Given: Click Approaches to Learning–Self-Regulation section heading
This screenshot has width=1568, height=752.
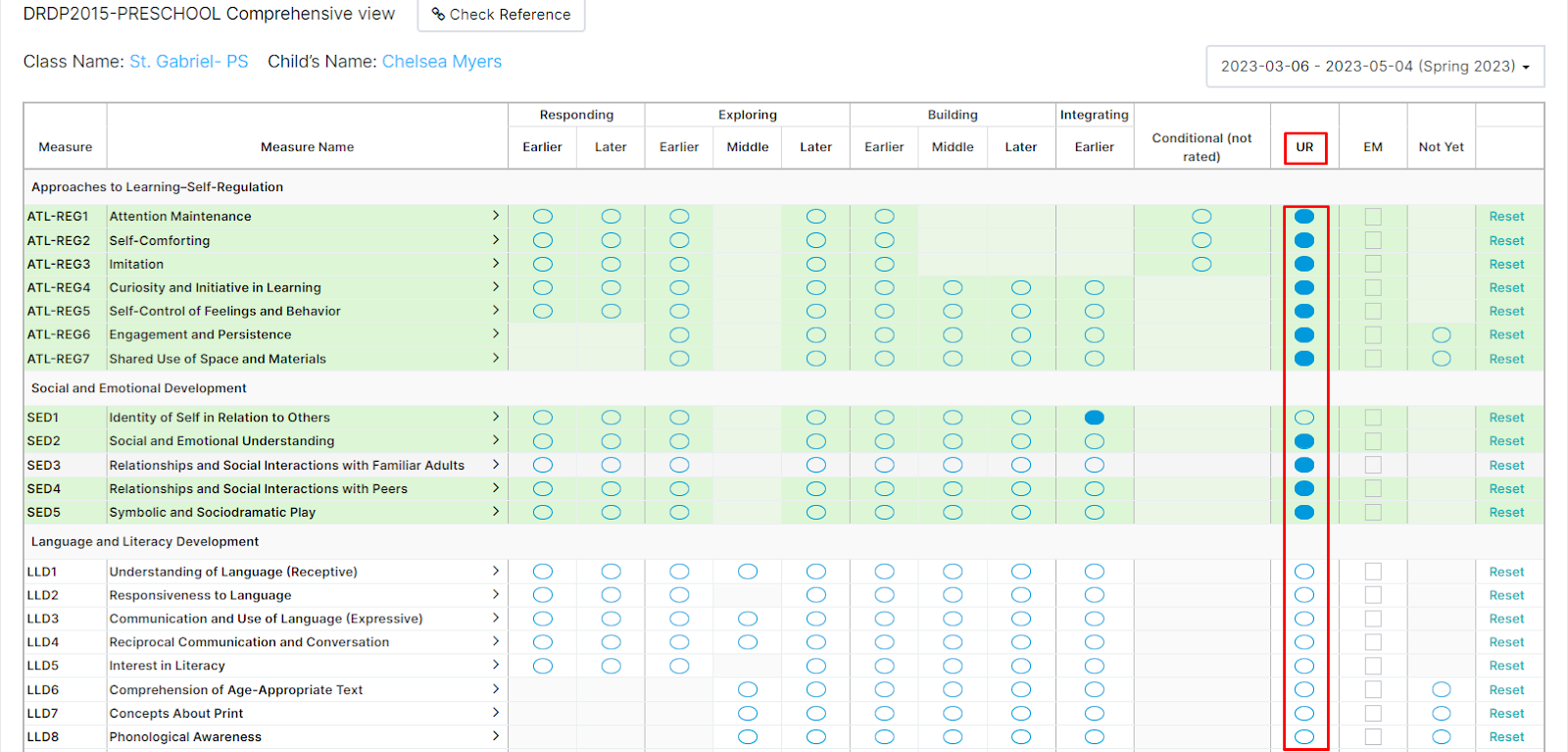Looking at the screenshot, I should point(157,187).
